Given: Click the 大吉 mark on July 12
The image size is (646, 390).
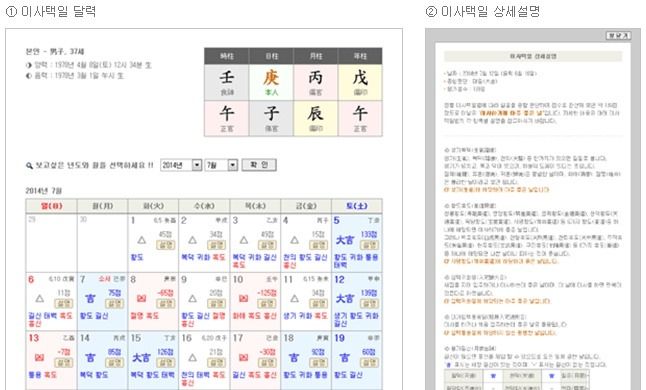Looking at the screenshot, I should pos(344,298).
